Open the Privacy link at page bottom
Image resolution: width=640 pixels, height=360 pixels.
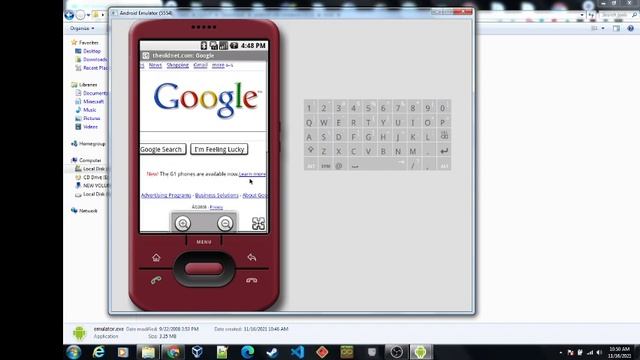pos(216,207)
